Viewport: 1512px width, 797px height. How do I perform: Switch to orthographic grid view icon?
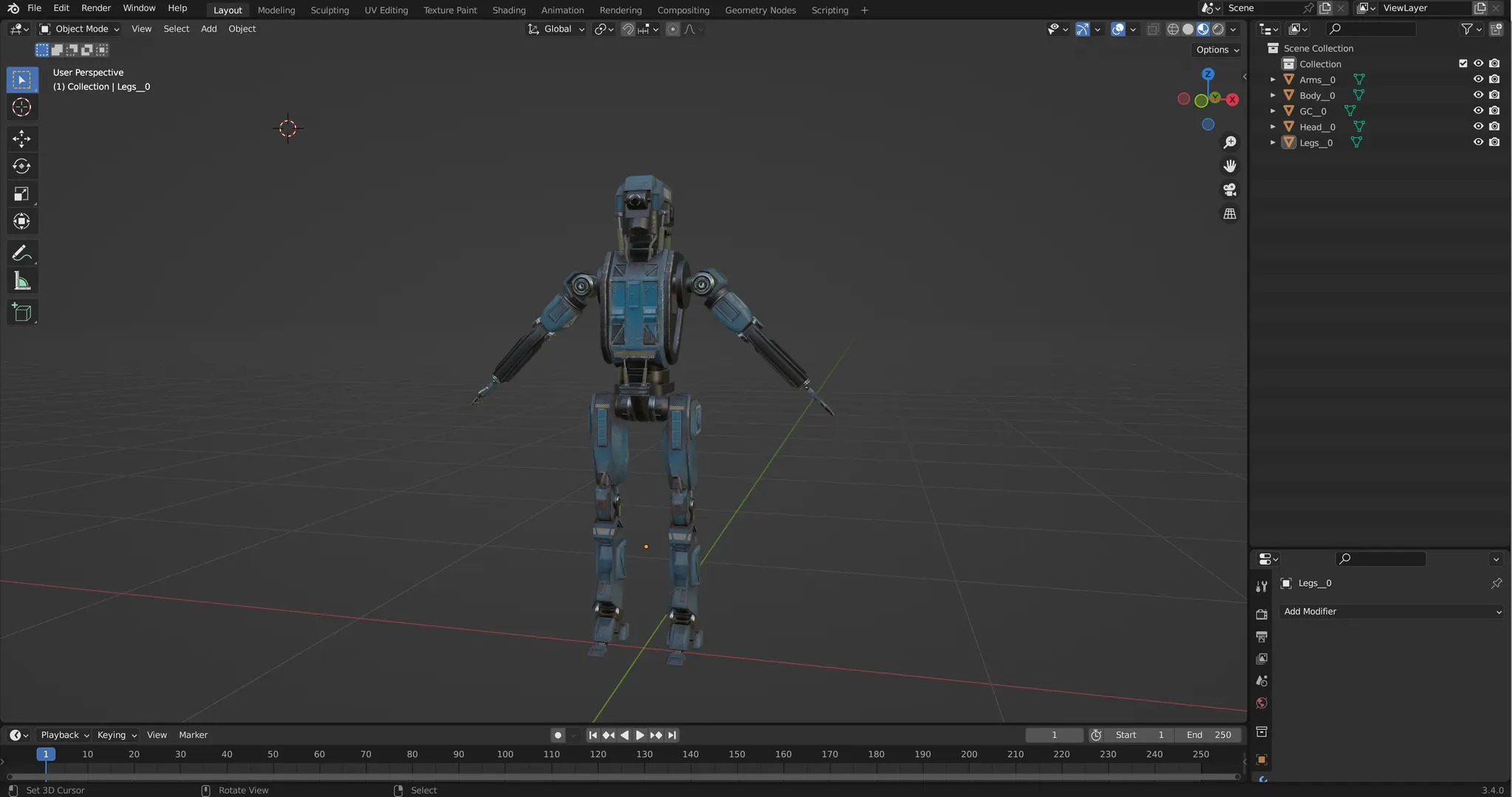point(1229,214)
